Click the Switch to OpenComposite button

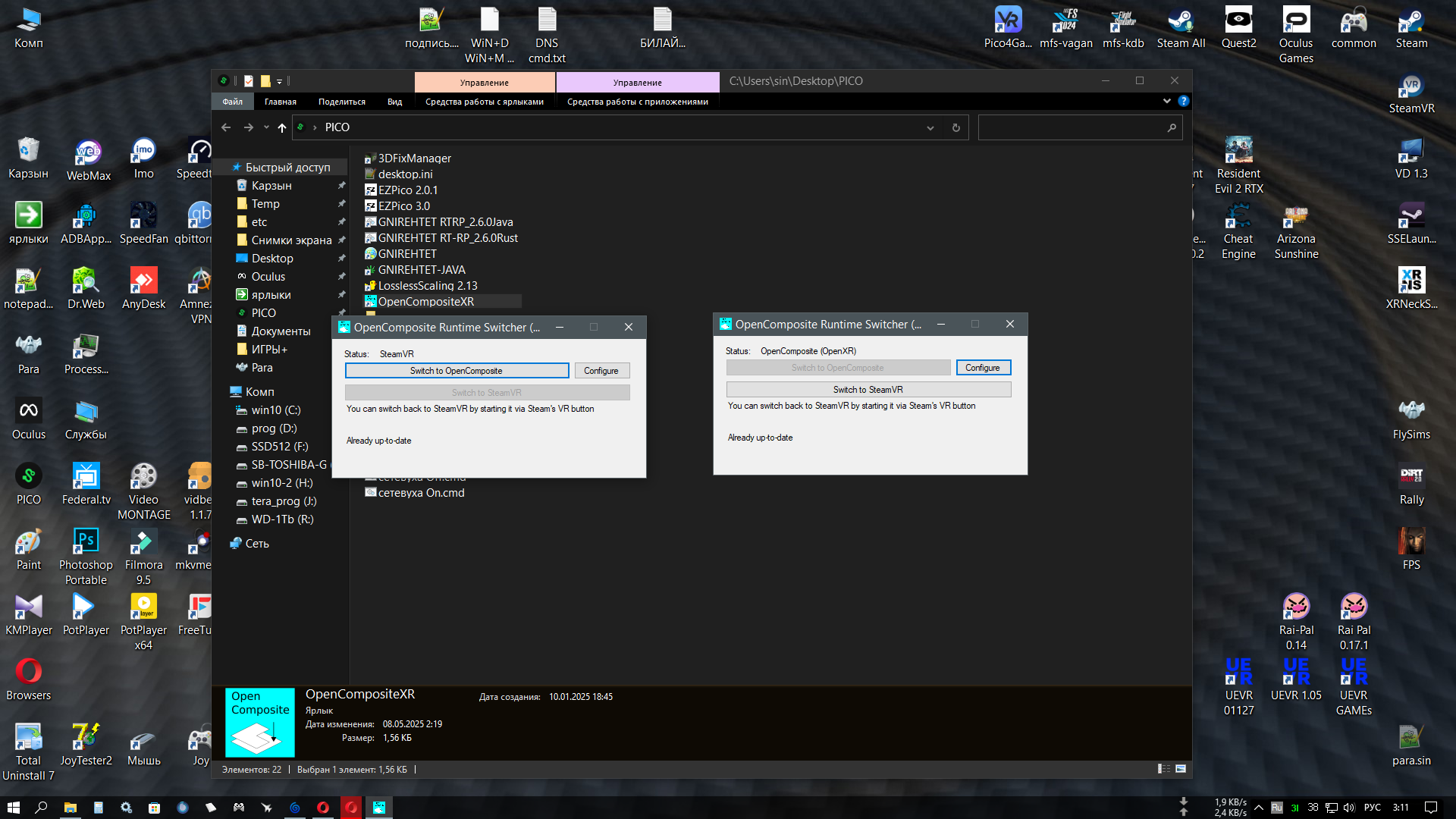(x=457, y=371)
